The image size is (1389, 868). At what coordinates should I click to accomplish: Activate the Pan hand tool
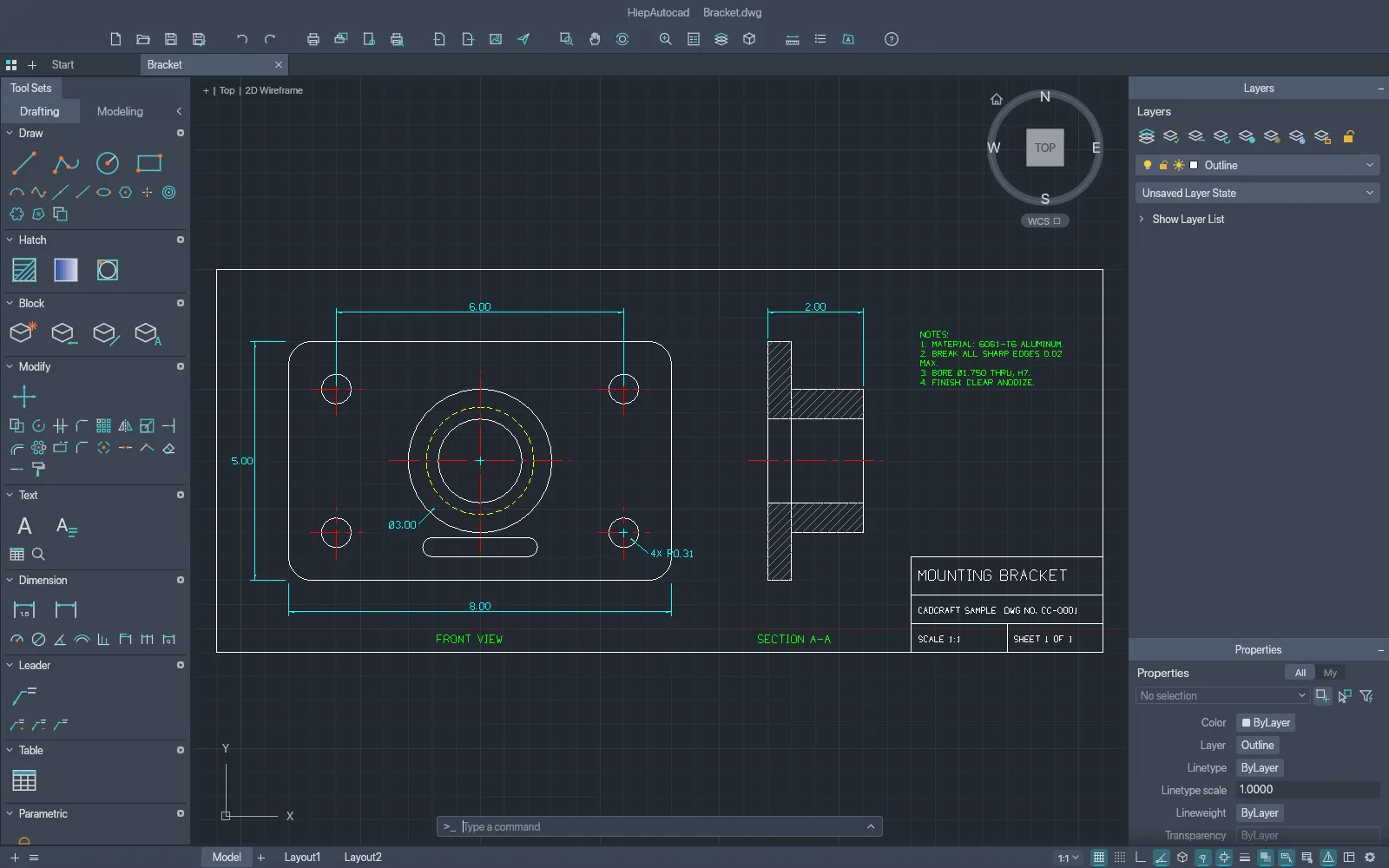[595, 39]
